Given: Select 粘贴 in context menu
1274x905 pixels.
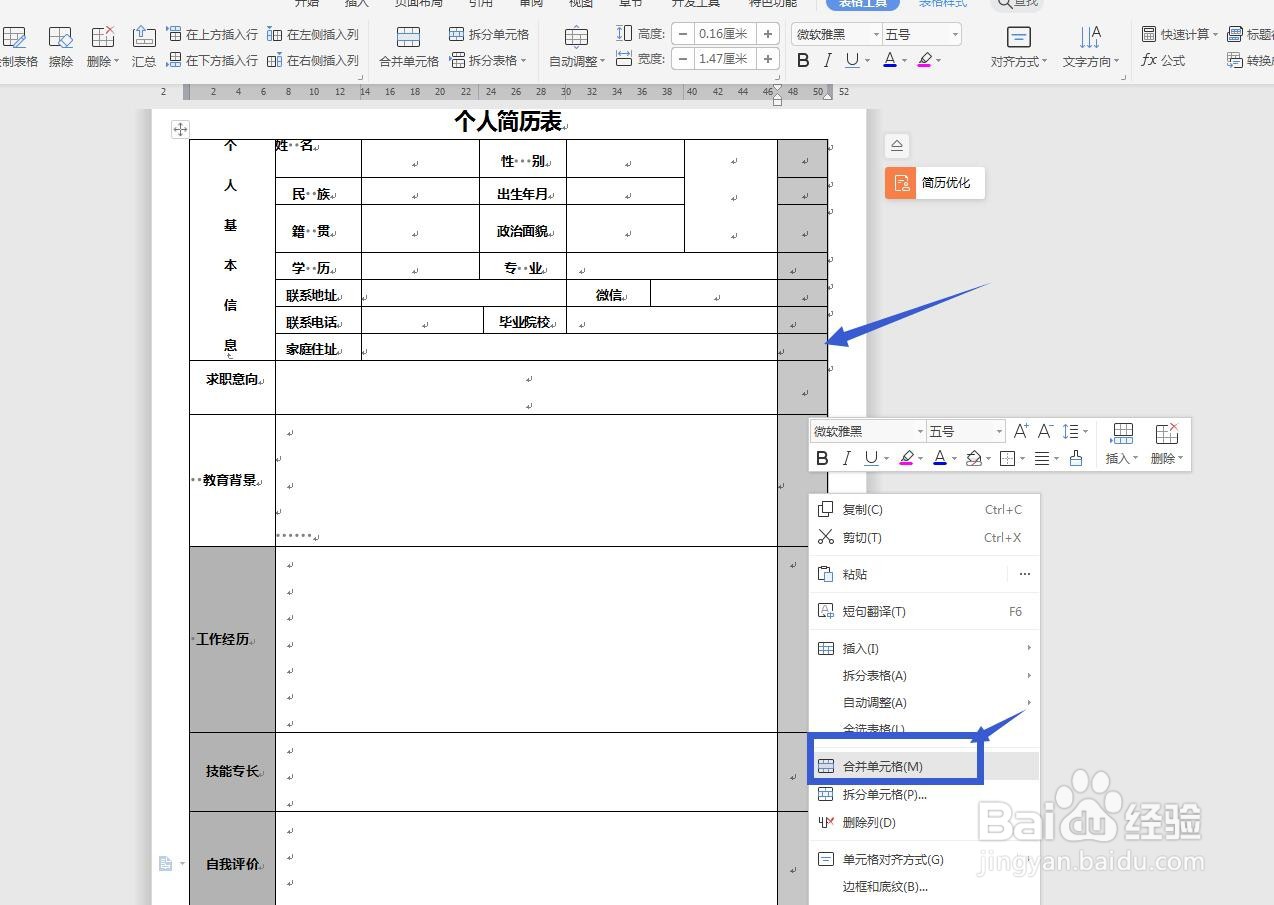Looking at the screenshot, I should pyautogui.click(x=907, y=574).
